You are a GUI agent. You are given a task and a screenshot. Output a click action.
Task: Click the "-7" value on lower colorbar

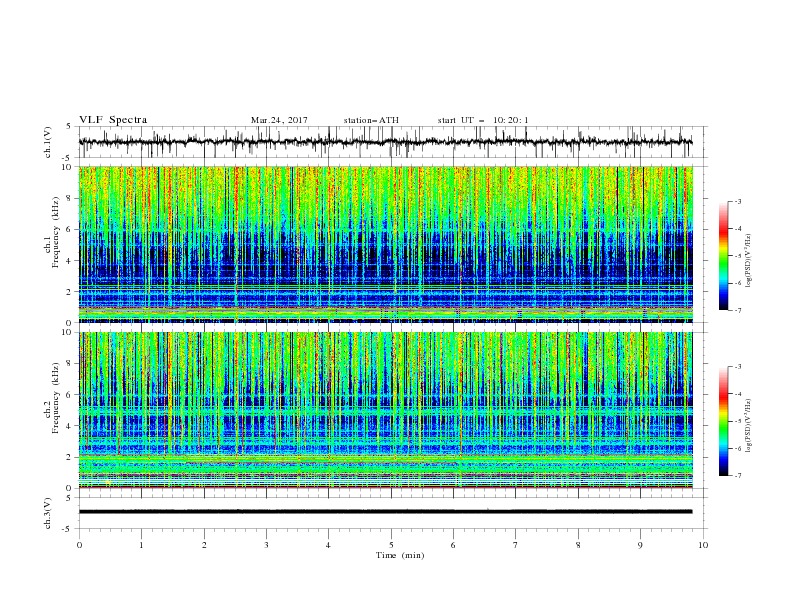[x=737, y=476]
